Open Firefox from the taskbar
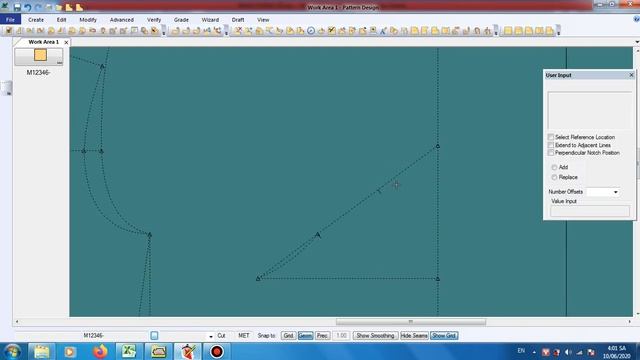 100,351
